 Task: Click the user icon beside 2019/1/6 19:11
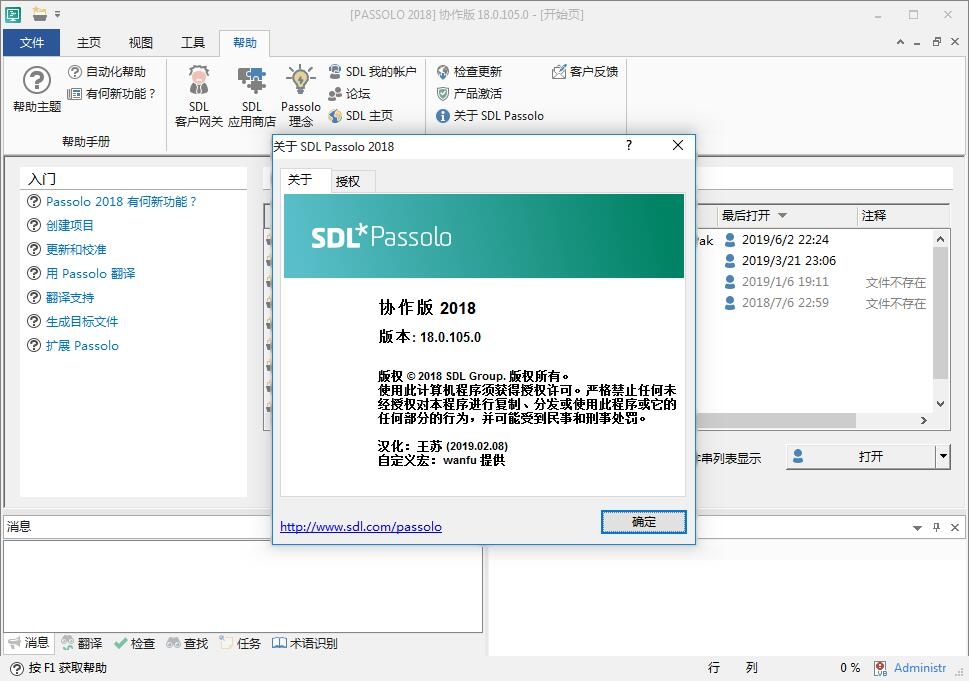click(730, 282)
